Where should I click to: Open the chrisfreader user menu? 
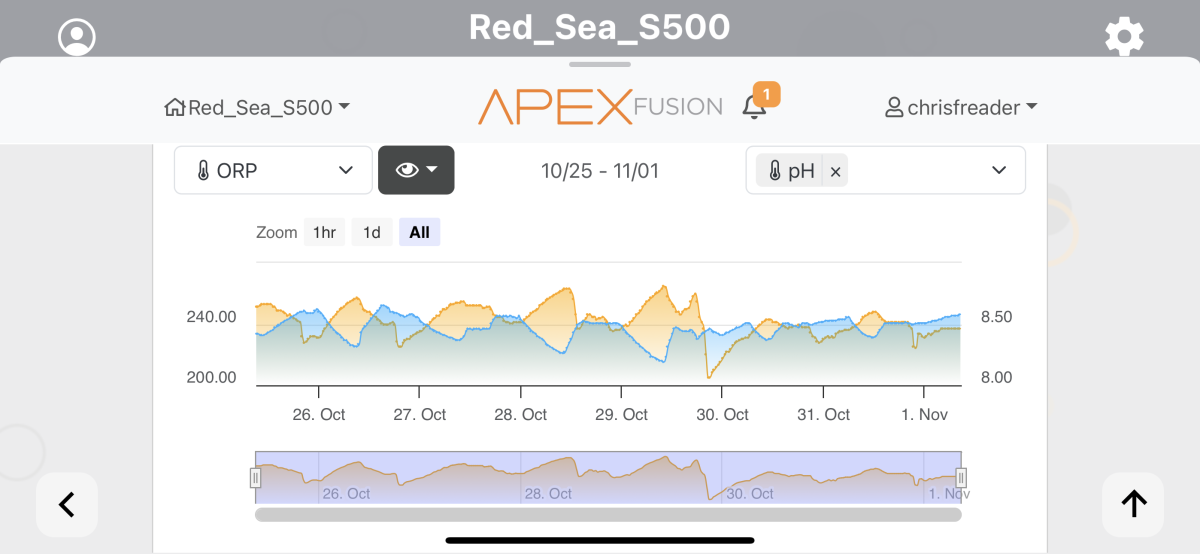click(961, 107)
